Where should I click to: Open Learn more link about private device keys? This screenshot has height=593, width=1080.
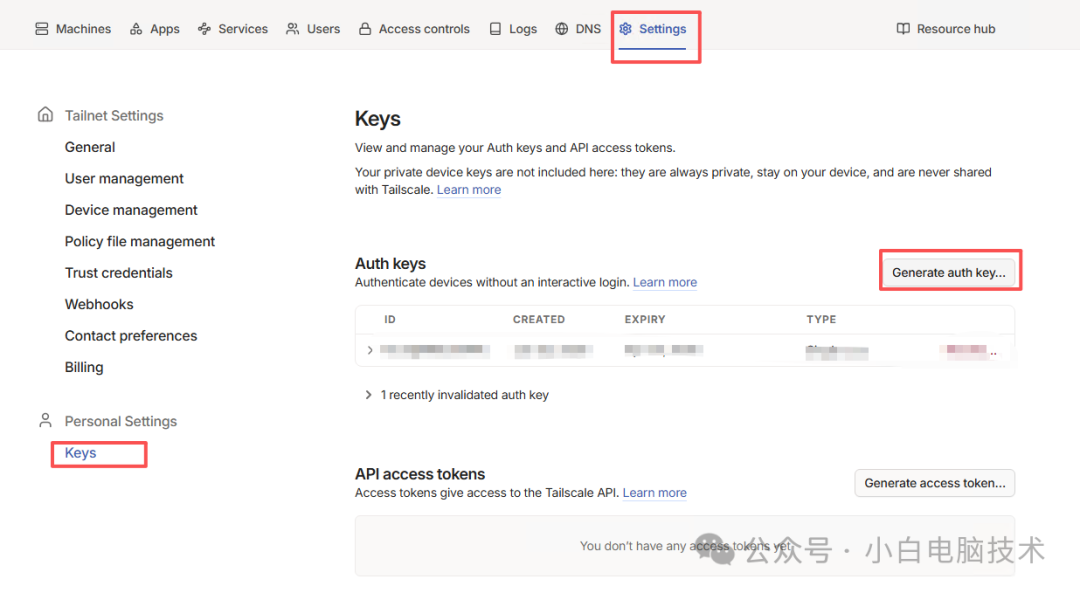click(469, 189)
